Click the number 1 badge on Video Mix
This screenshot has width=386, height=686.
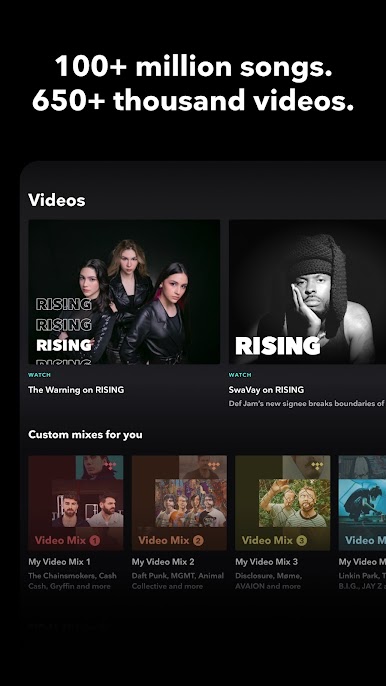95,541
